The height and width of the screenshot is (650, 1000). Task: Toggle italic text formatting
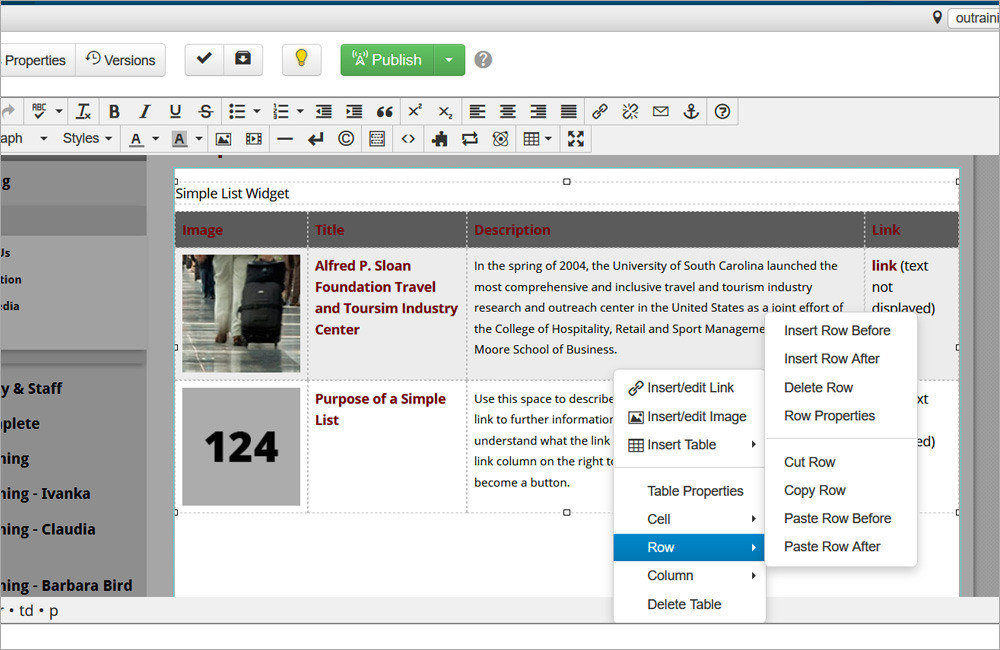pyautogui.click(x=144, y=111)
